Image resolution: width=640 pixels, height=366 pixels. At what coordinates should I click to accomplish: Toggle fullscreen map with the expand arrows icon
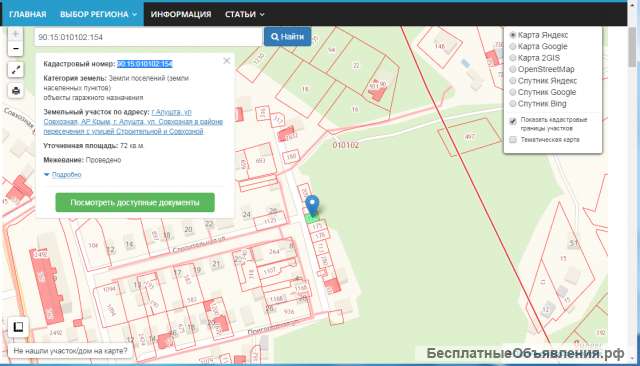tap(16, 70)
